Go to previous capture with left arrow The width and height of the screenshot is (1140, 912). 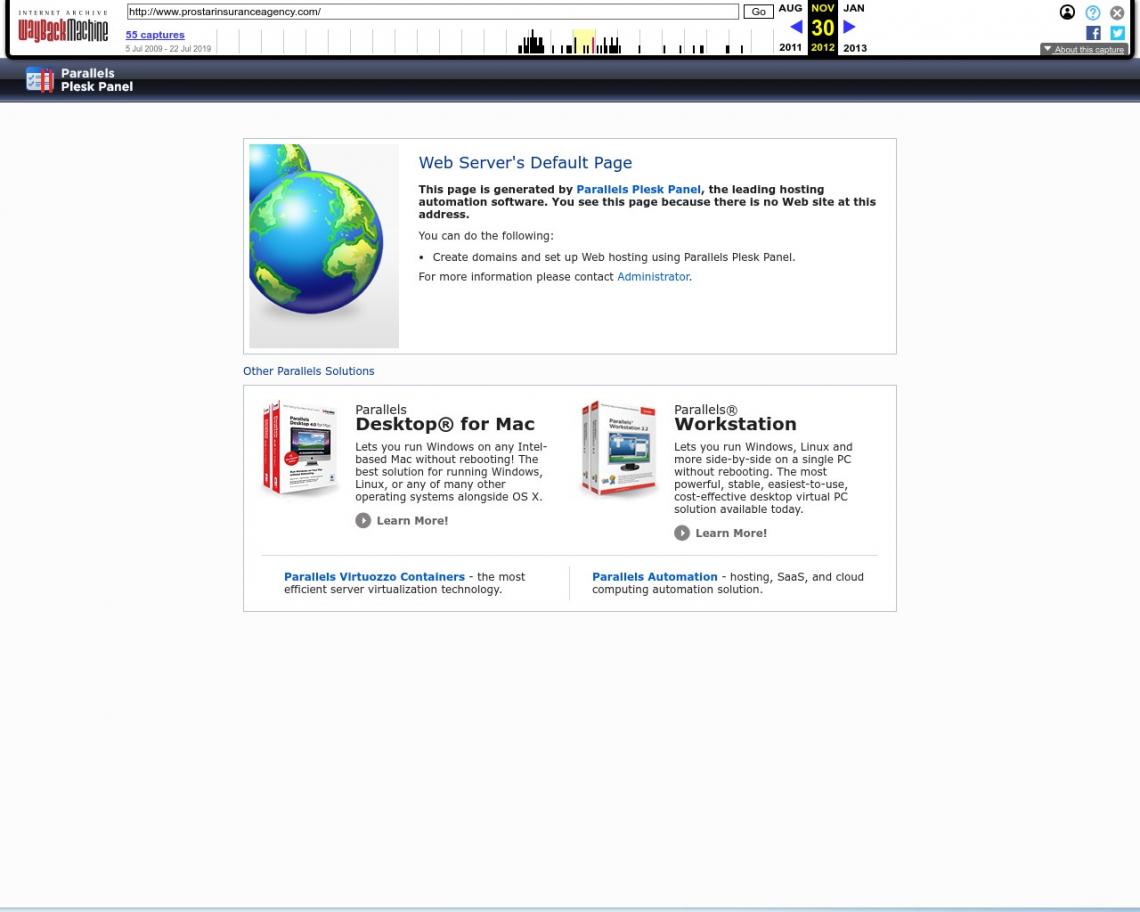point(796,27)
